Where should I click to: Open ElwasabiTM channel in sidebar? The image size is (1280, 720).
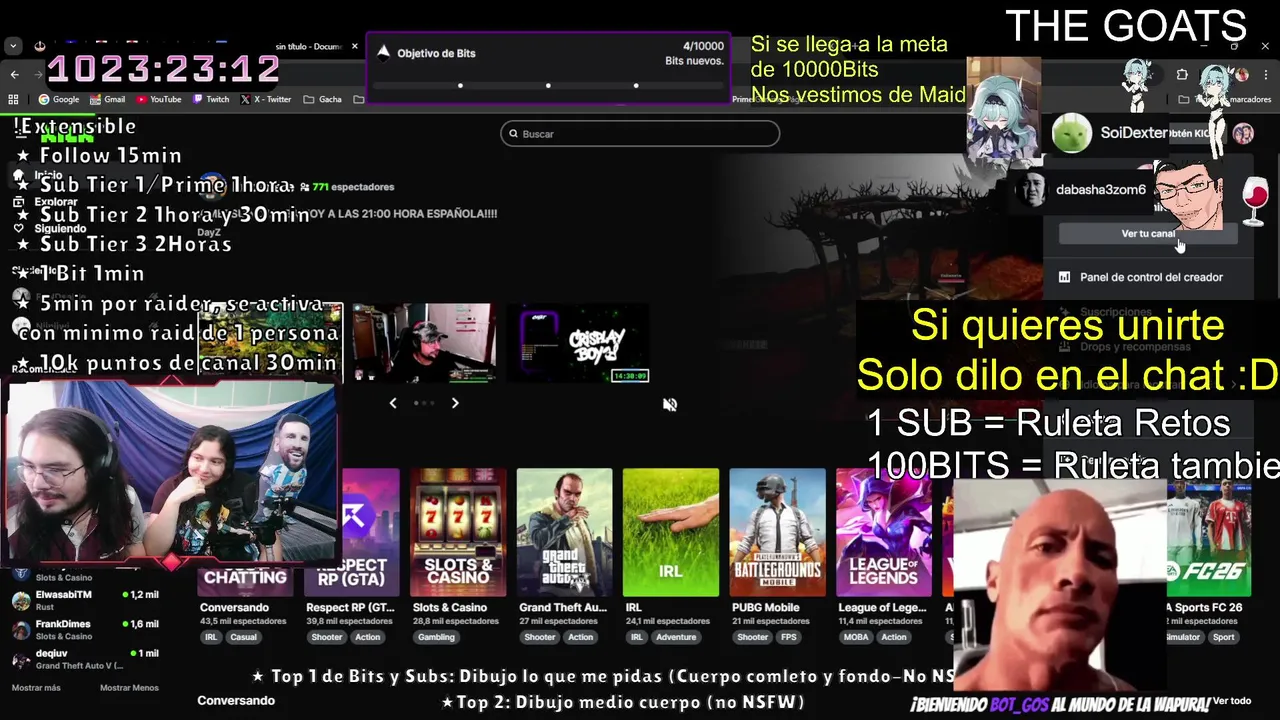pos(85,600)
